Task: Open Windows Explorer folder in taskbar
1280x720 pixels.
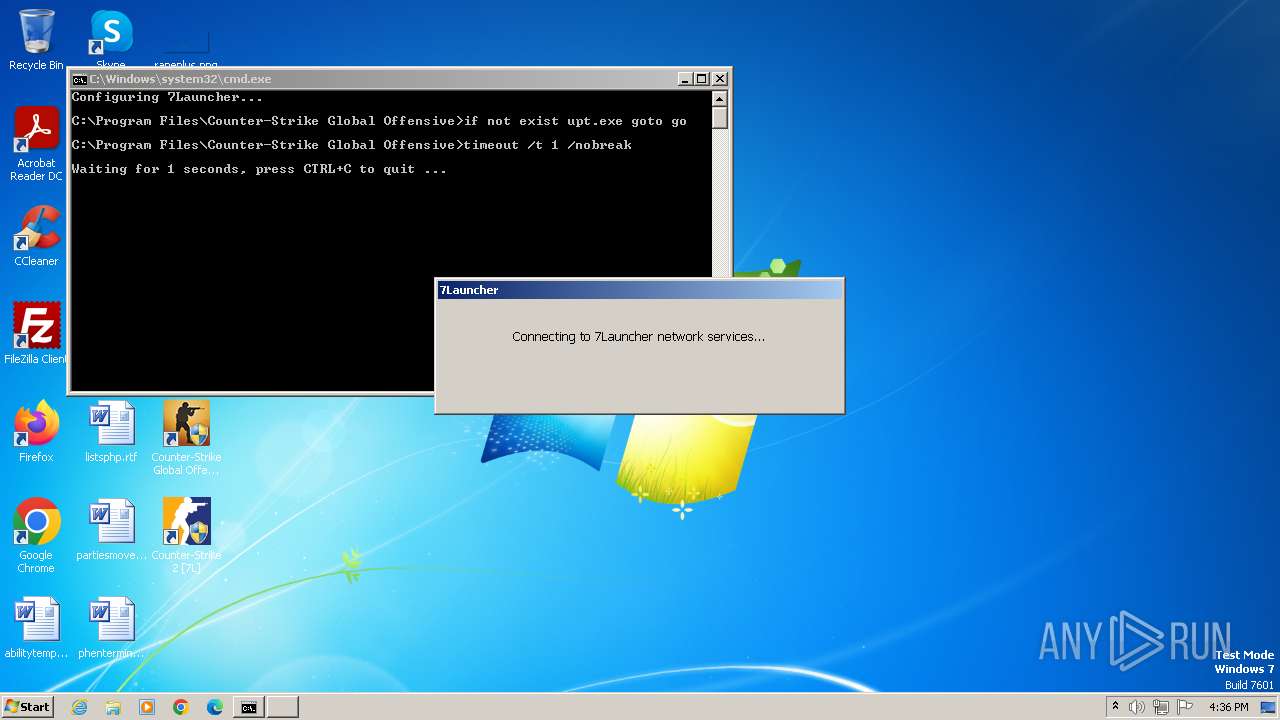Action: 113,707
